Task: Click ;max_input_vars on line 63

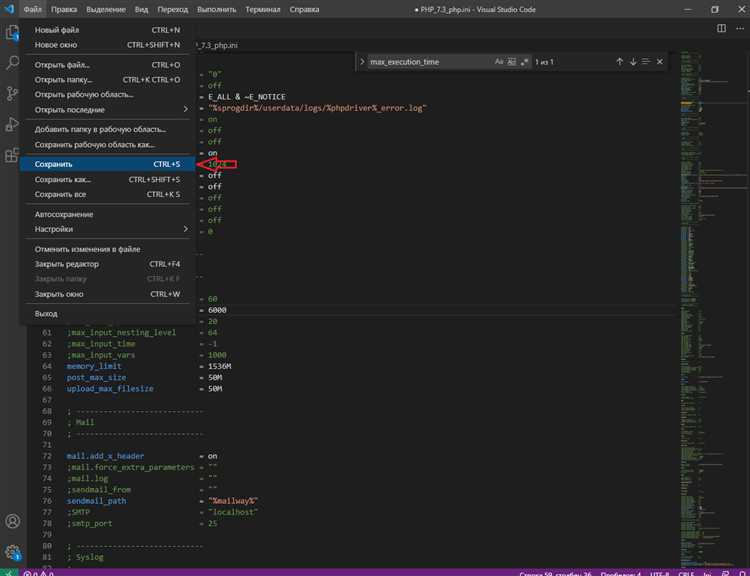Action: tap(101, 355)
